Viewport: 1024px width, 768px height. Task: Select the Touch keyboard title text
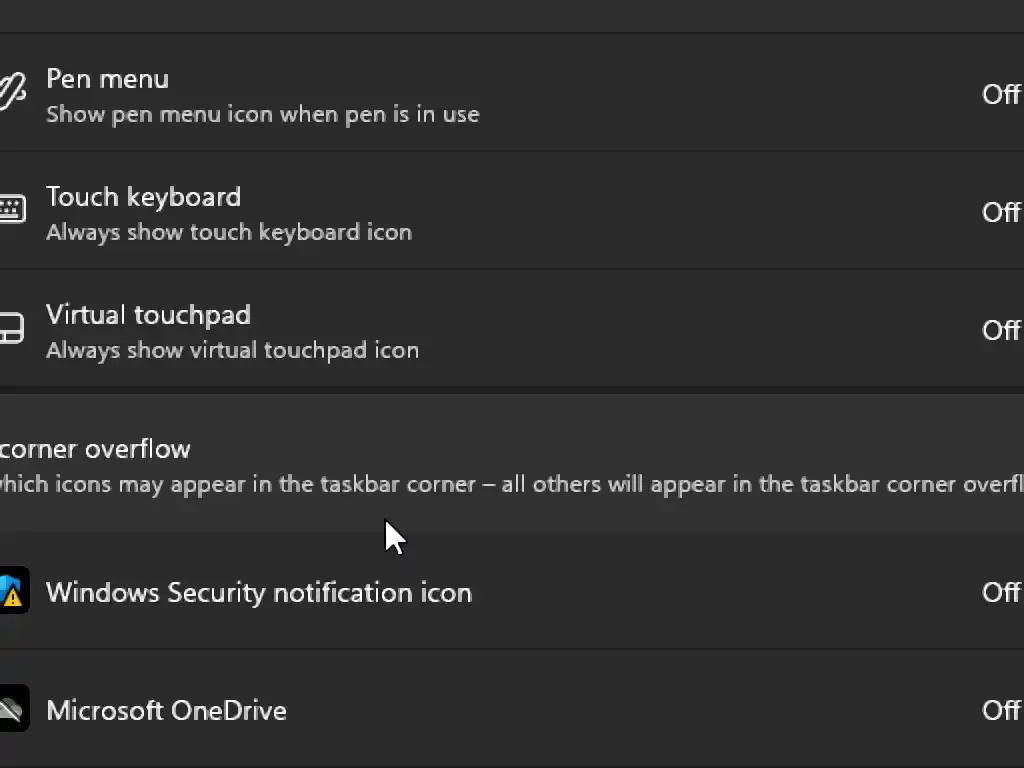click(x=143, y=197)
